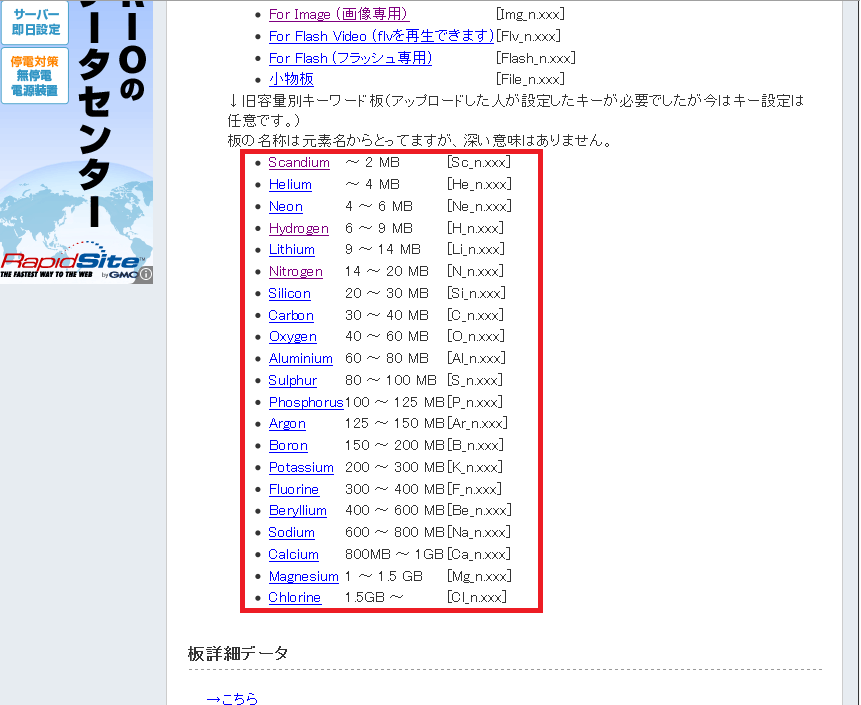Follow the →こちら link under 板詳細データ
The height and width of the screenshot is (705, 861).
coord(232,699)
